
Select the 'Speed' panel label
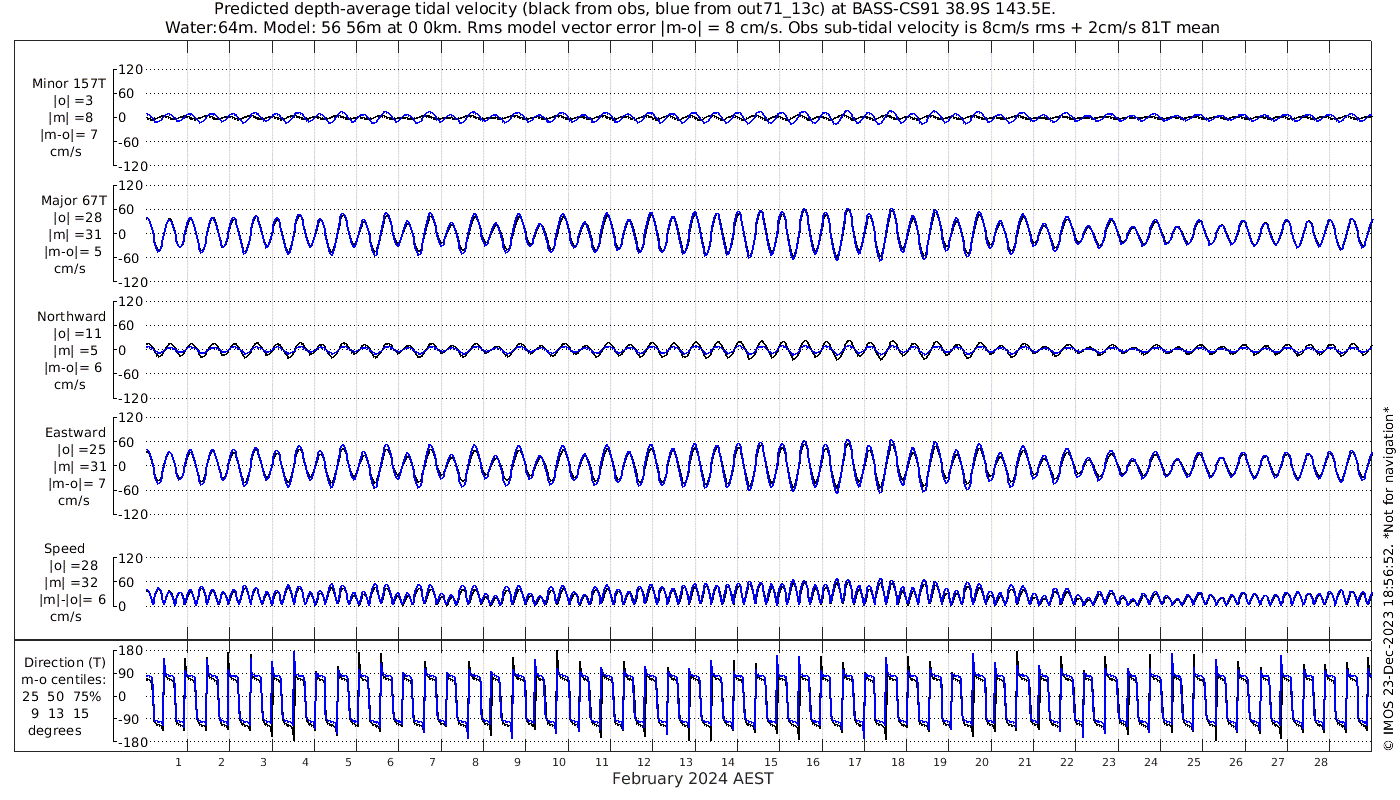click(64, 548)
